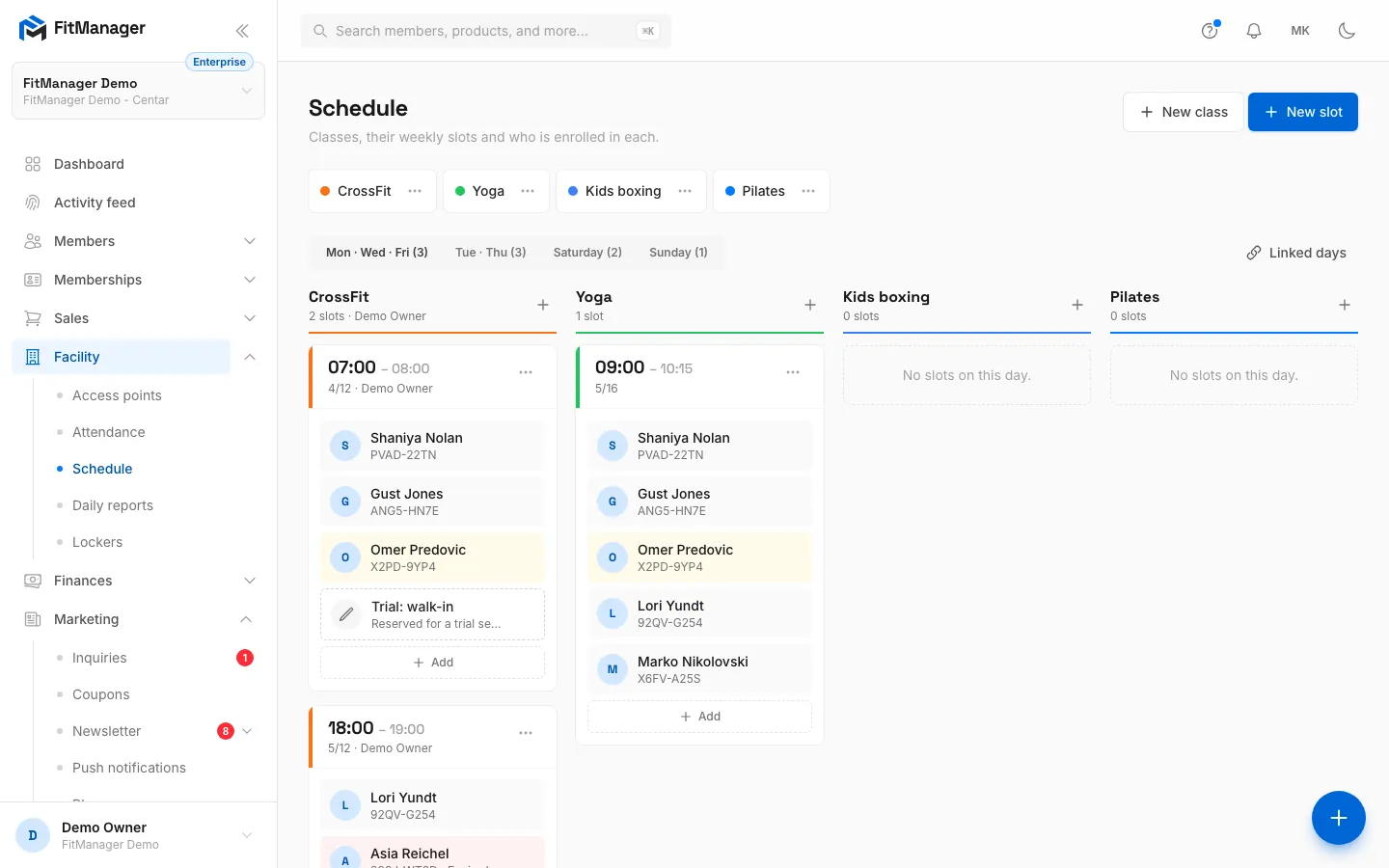This screenshot has width=1389, height=868.
Task: Add a slot to the Pilates column
Action: [x=1345, y=305]
